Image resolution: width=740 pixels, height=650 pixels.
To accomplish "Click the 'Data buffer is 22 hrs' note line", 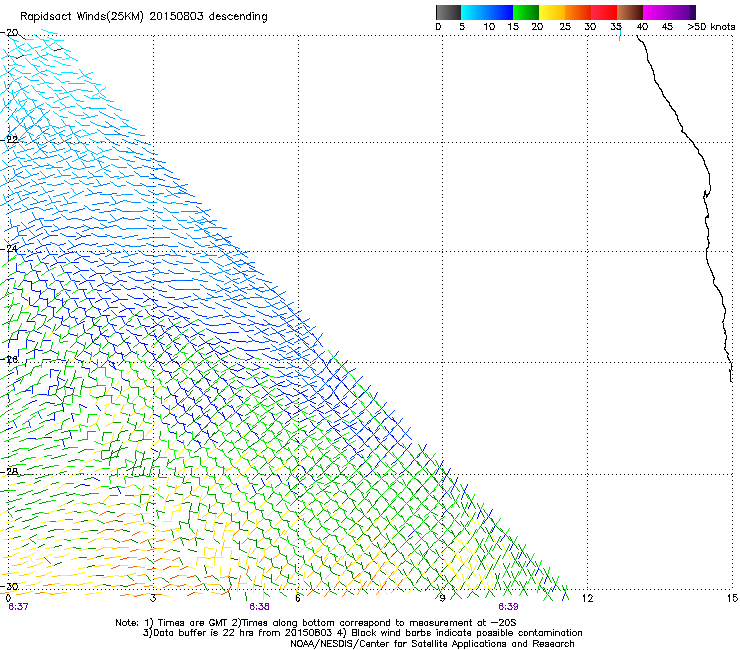I will (x=362, y=633).
